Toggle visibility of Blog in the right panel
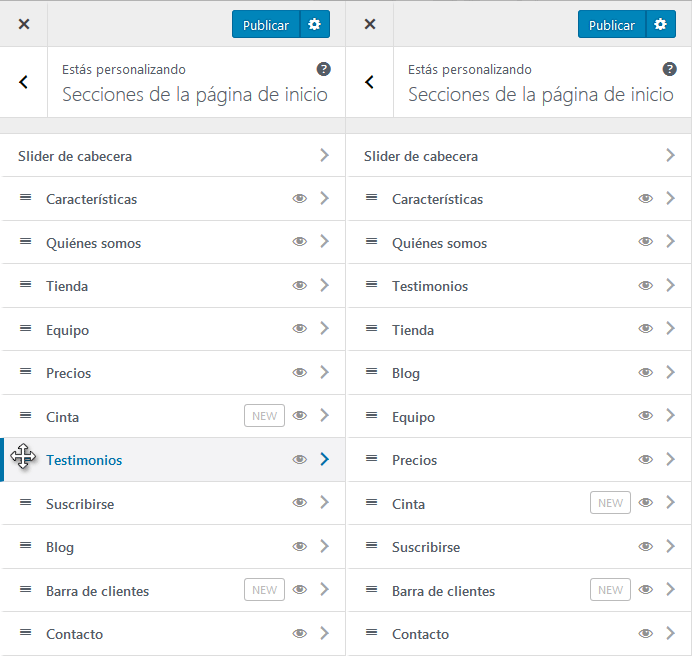Viewport: 692px width, 656px height. tap(645, 373)
